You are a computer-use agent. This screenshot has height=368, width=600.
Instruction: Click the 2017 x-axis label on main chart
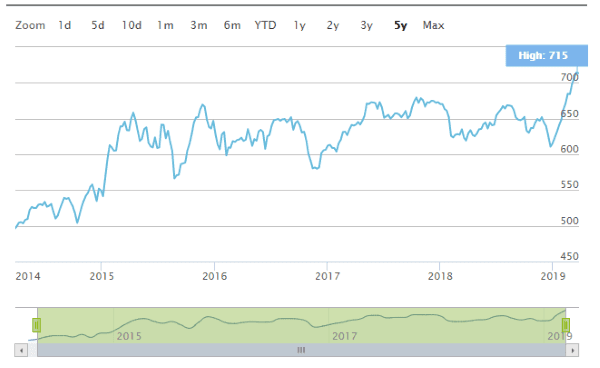point(327,276)
